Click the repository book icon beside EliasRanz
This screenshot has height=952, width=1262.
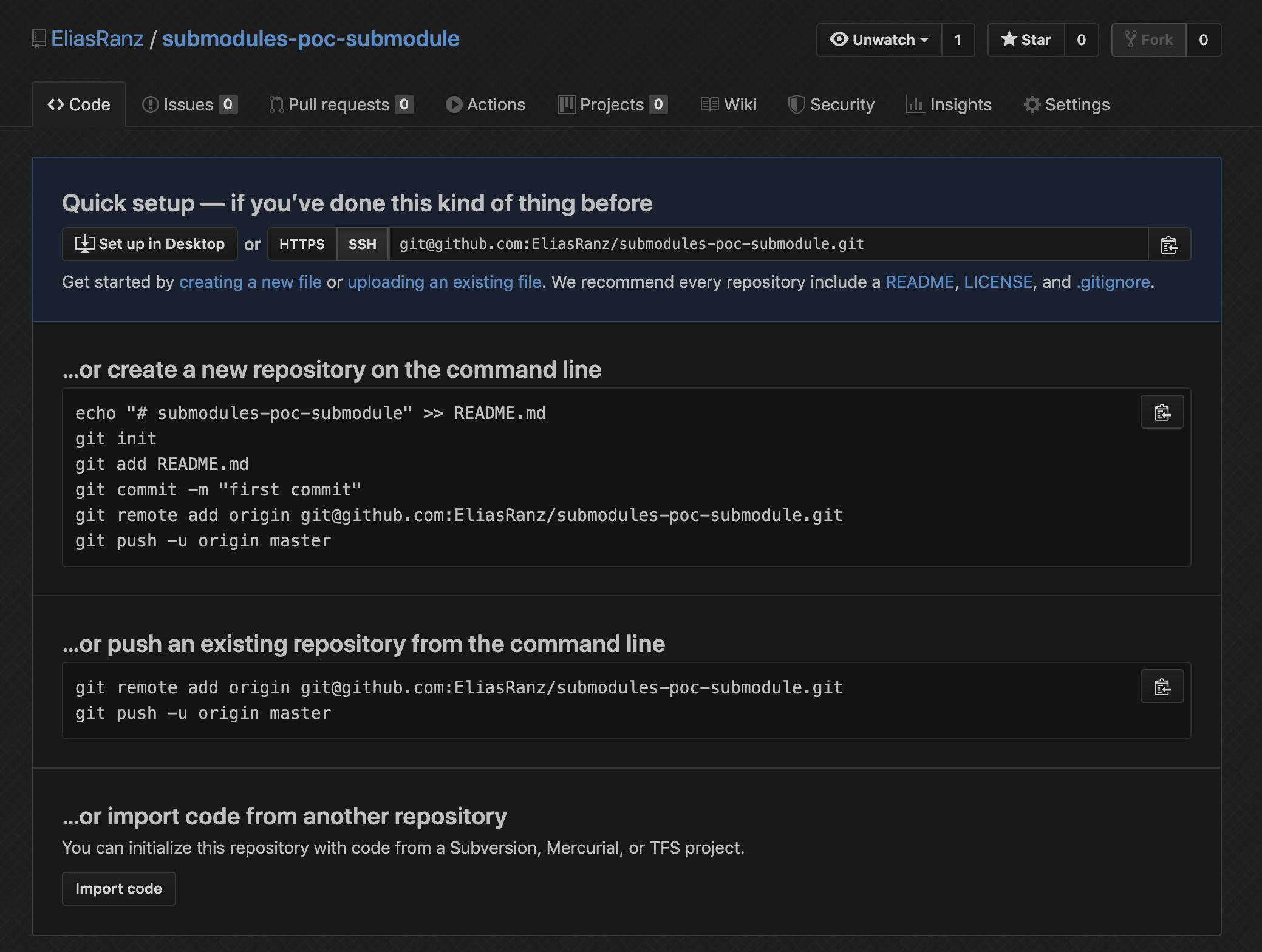(39, 39)
